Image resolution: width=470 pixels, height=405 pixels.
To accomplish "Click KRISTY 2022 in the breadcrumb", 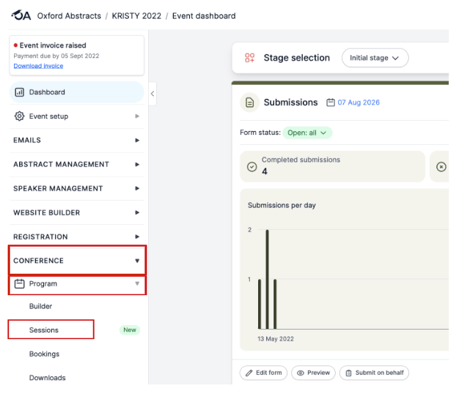I will tap(136, 16).
